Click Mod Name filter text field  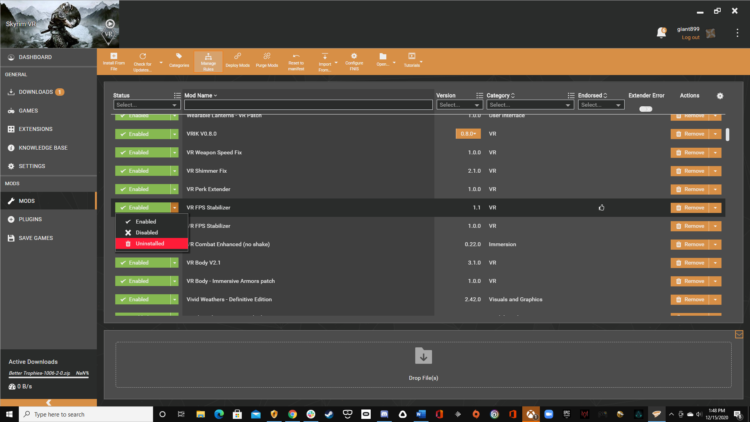pyautogui.click(x=308, y=105)
